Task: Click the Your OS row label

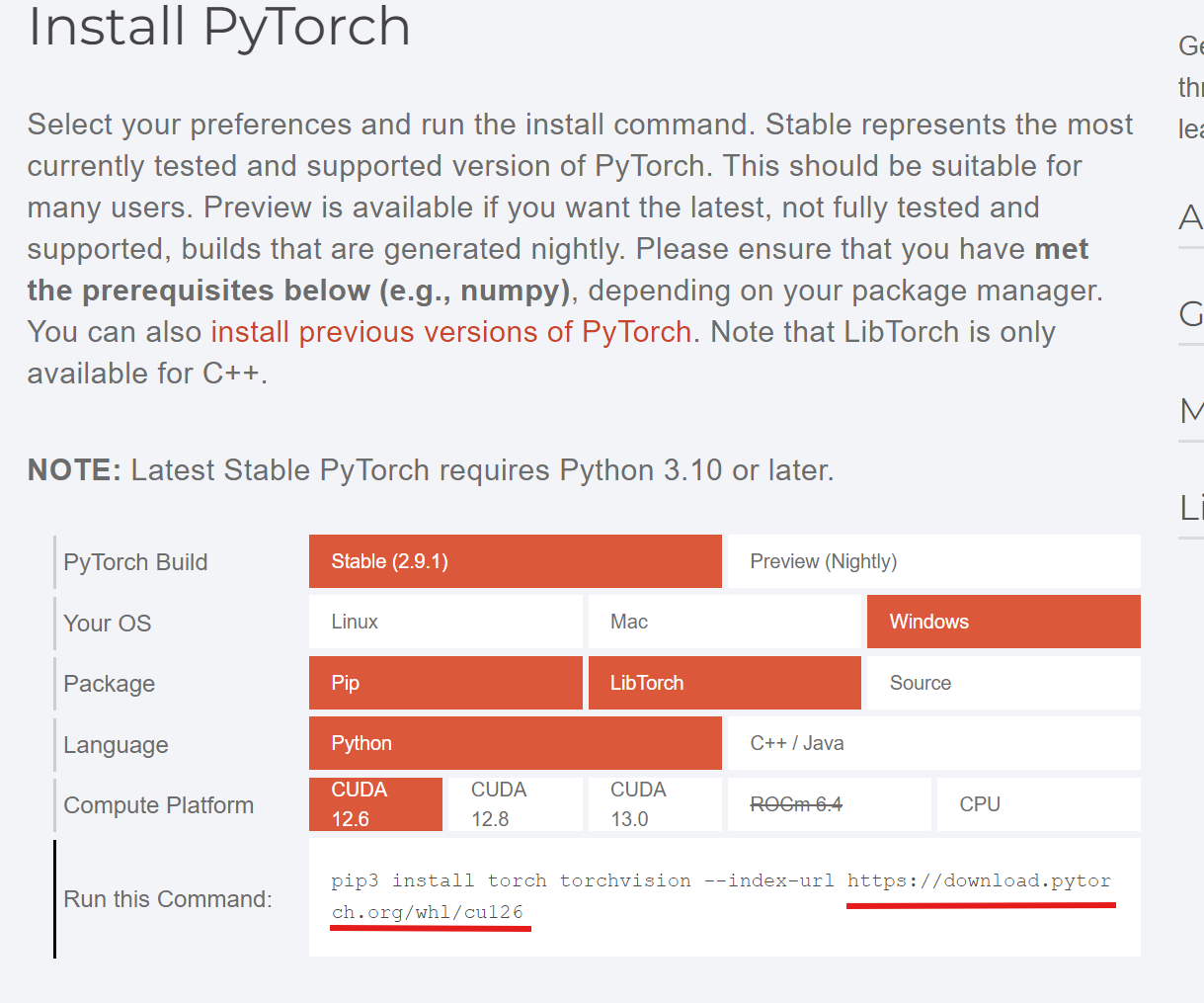Action: (x=107, y=624)
